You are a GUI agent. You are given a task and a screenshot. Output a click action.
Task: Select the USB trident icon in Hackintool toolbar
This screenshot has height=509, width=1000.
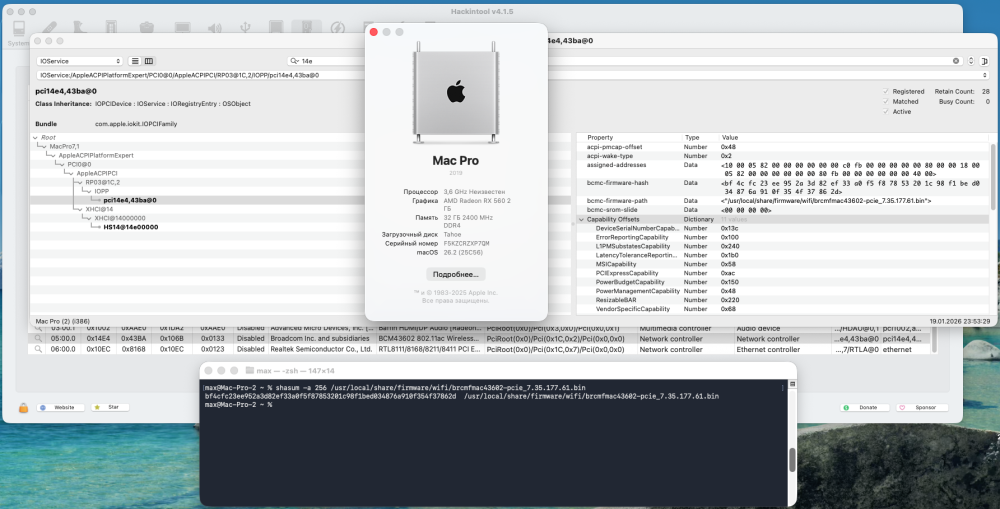click(x=245, y=27)
